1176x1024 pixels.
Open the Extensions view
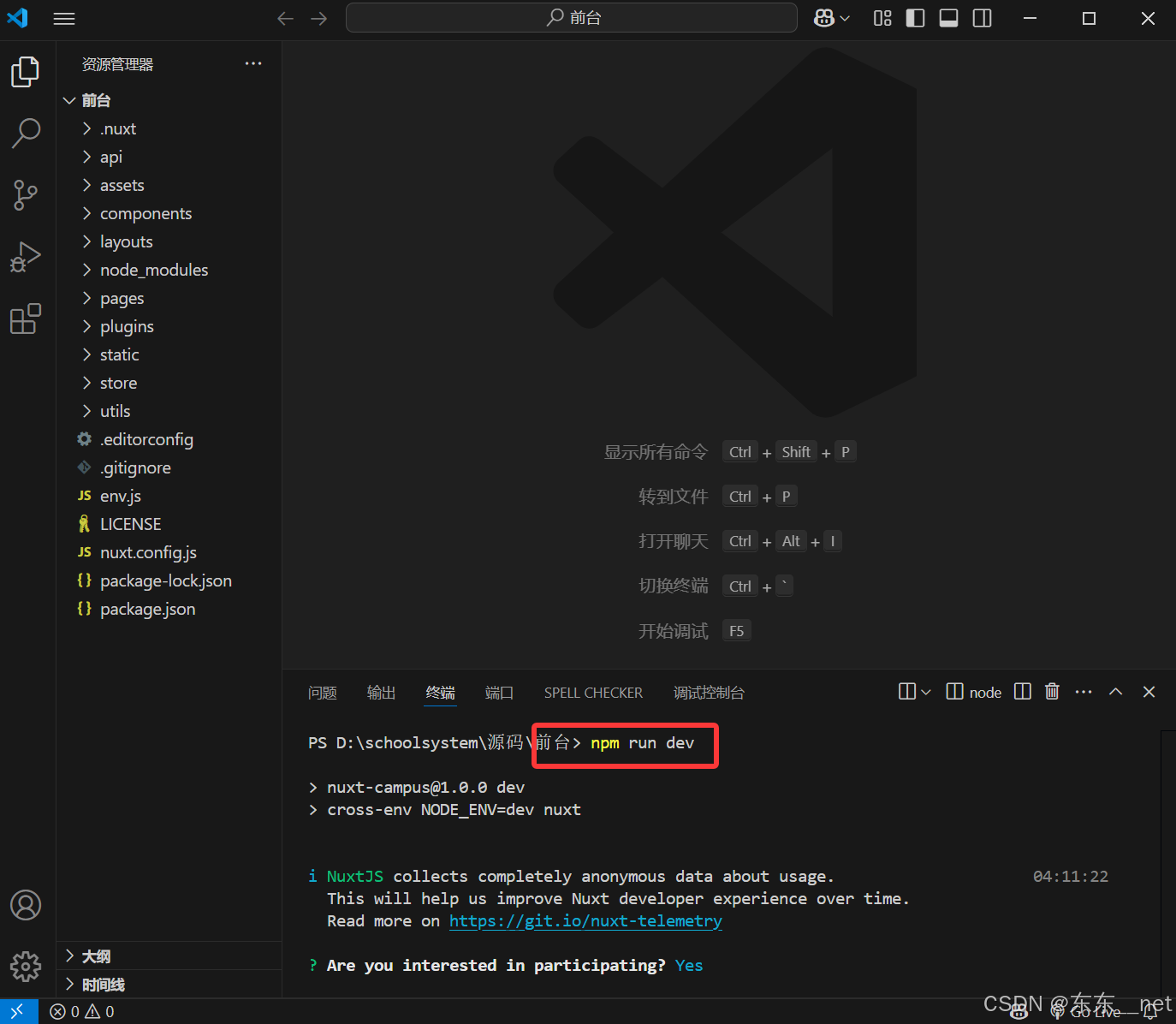coord(26,319)
